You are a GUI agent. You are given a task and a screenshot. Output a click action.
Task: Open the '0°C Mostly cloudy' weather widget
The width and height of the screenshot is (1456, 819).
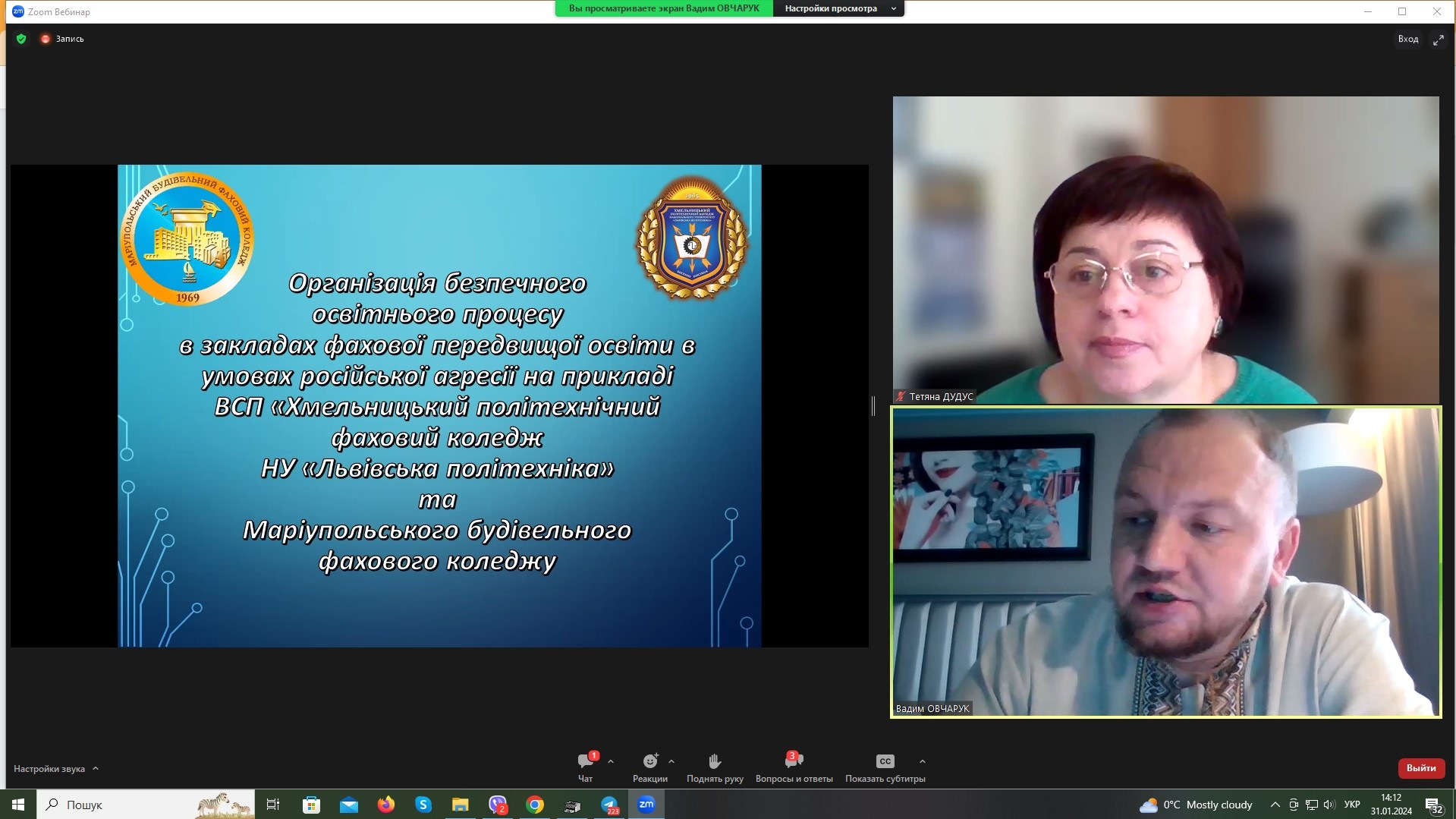point(1196,805)
